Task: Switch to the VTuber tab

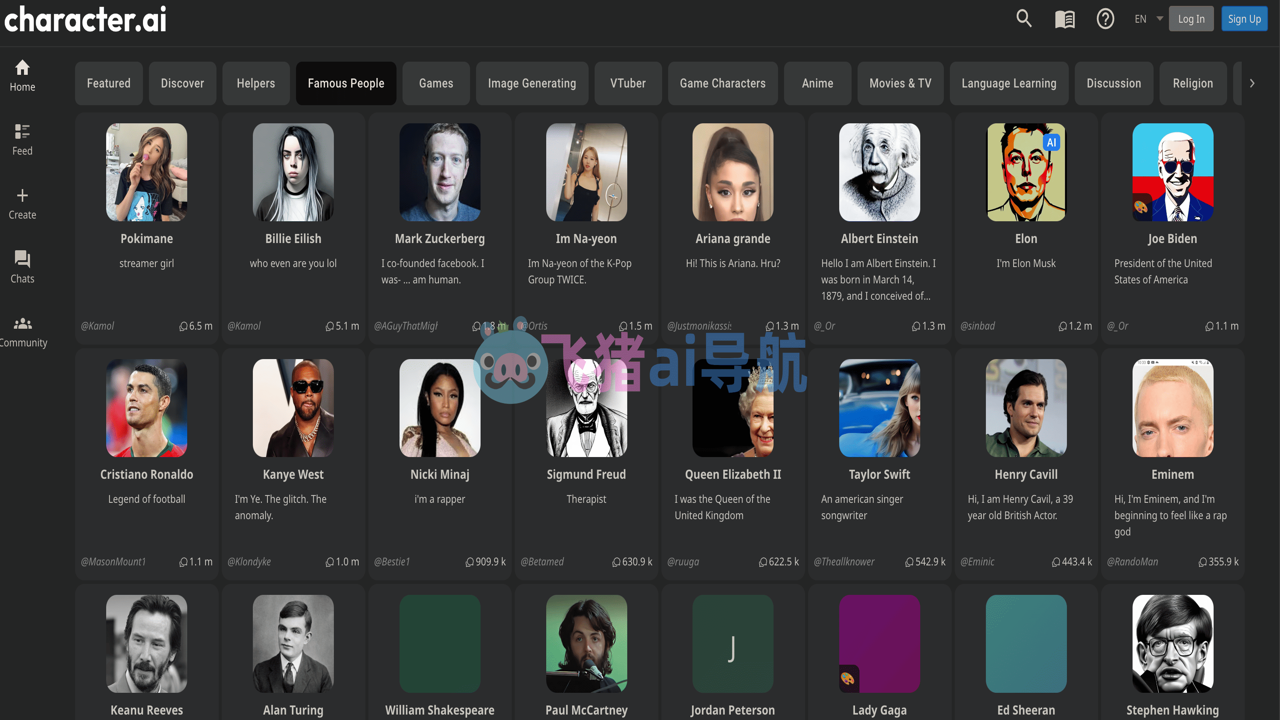Action: coord(628,83)
